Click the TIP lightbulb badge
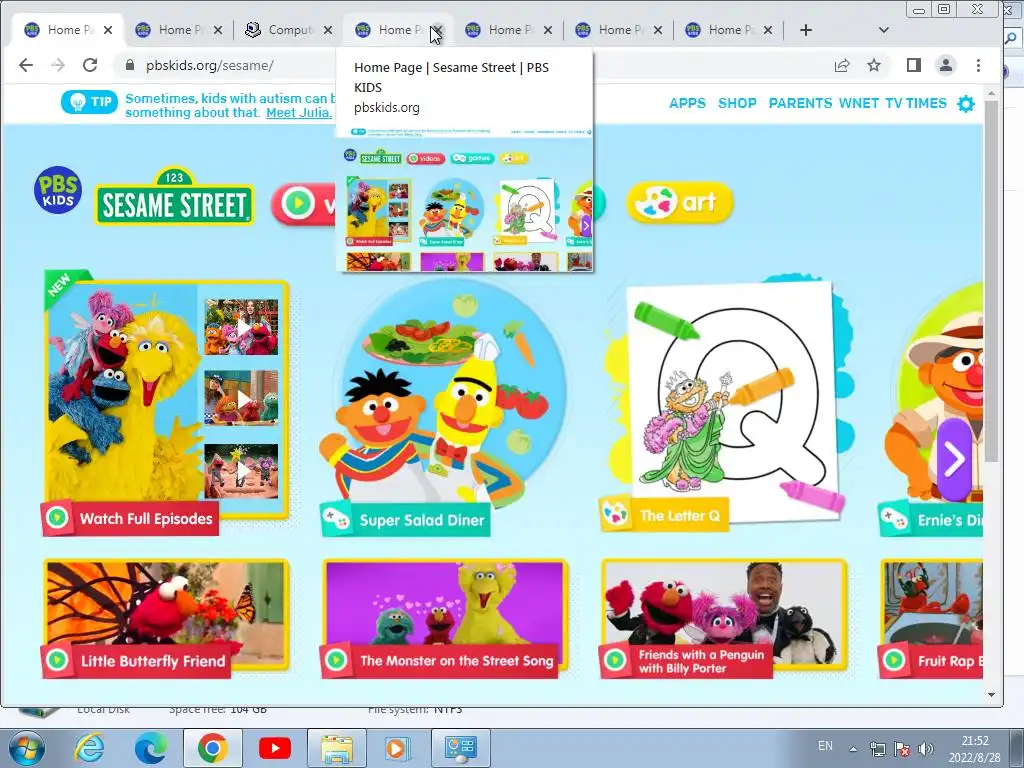 (x=89, y=102)
